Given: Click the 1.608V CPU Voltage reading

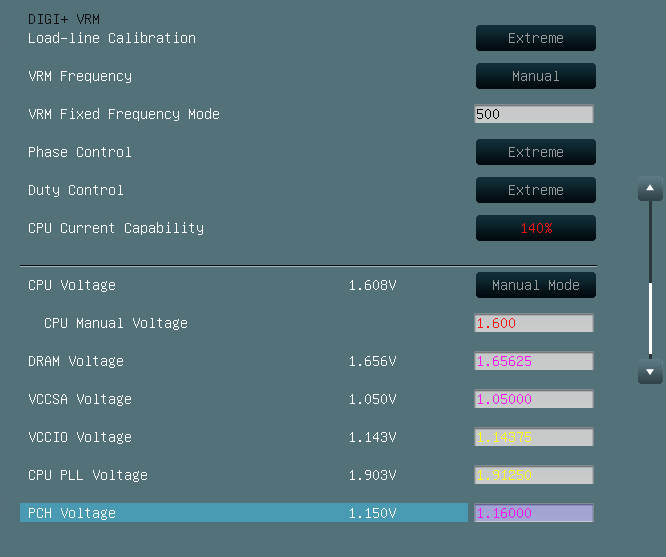Looking at the screenshot, I should pyautogui.click(x=373, y=285).
